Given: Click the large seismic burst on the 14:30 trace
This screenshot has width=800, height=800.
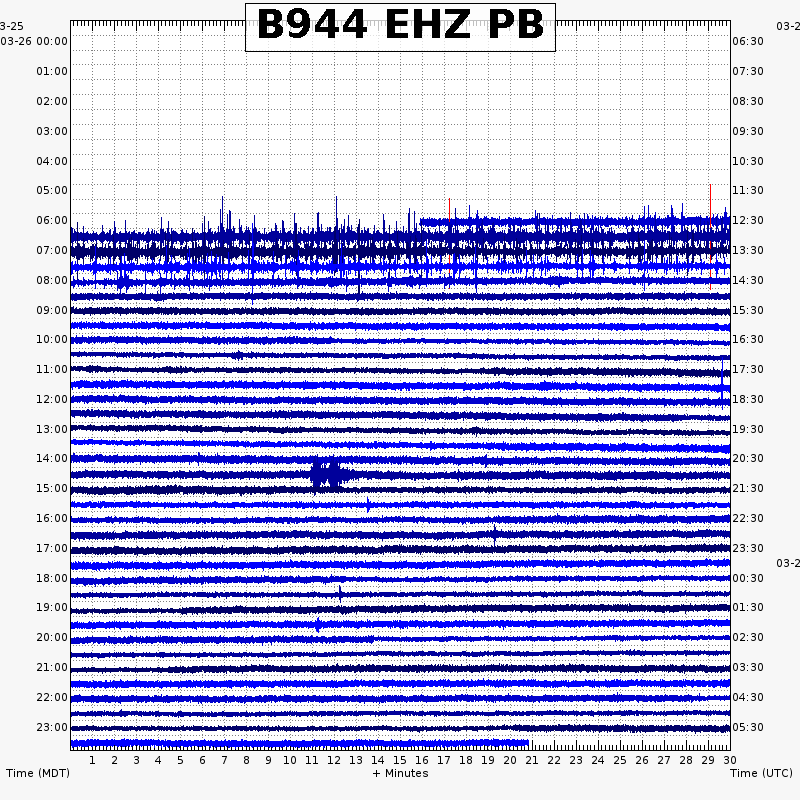Looking at the screenshot, I should [330, 474].
